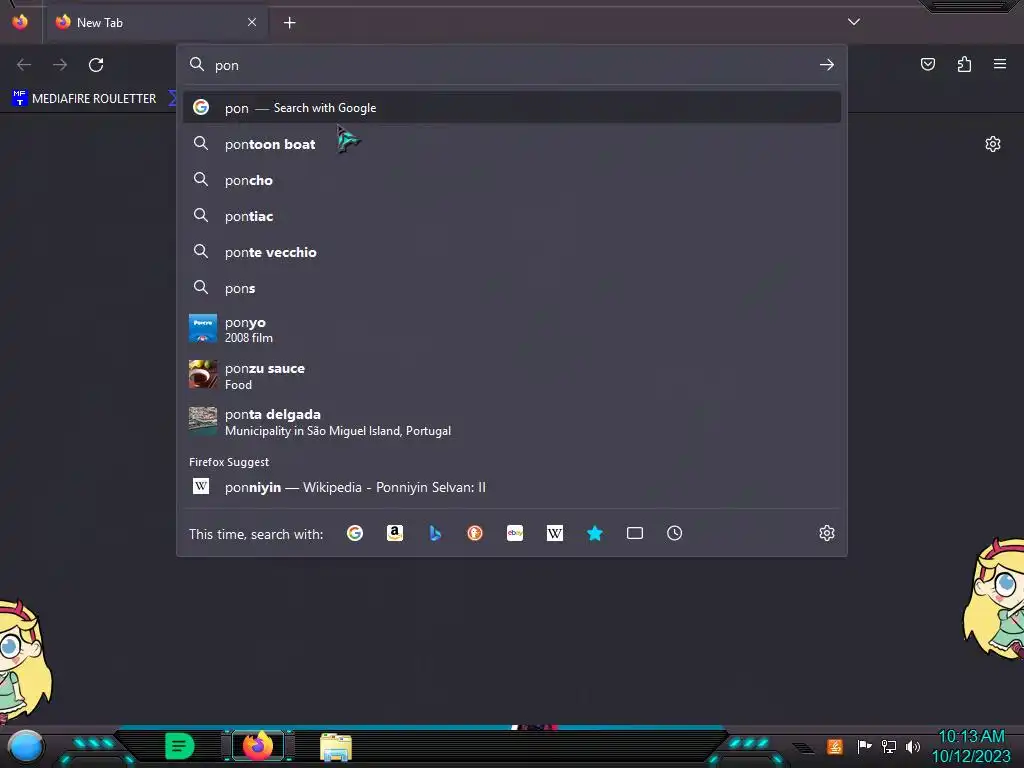Open Firefox hamburger application menu
This screenshot has width=1024, height=768.
[x=1000, y=64]
